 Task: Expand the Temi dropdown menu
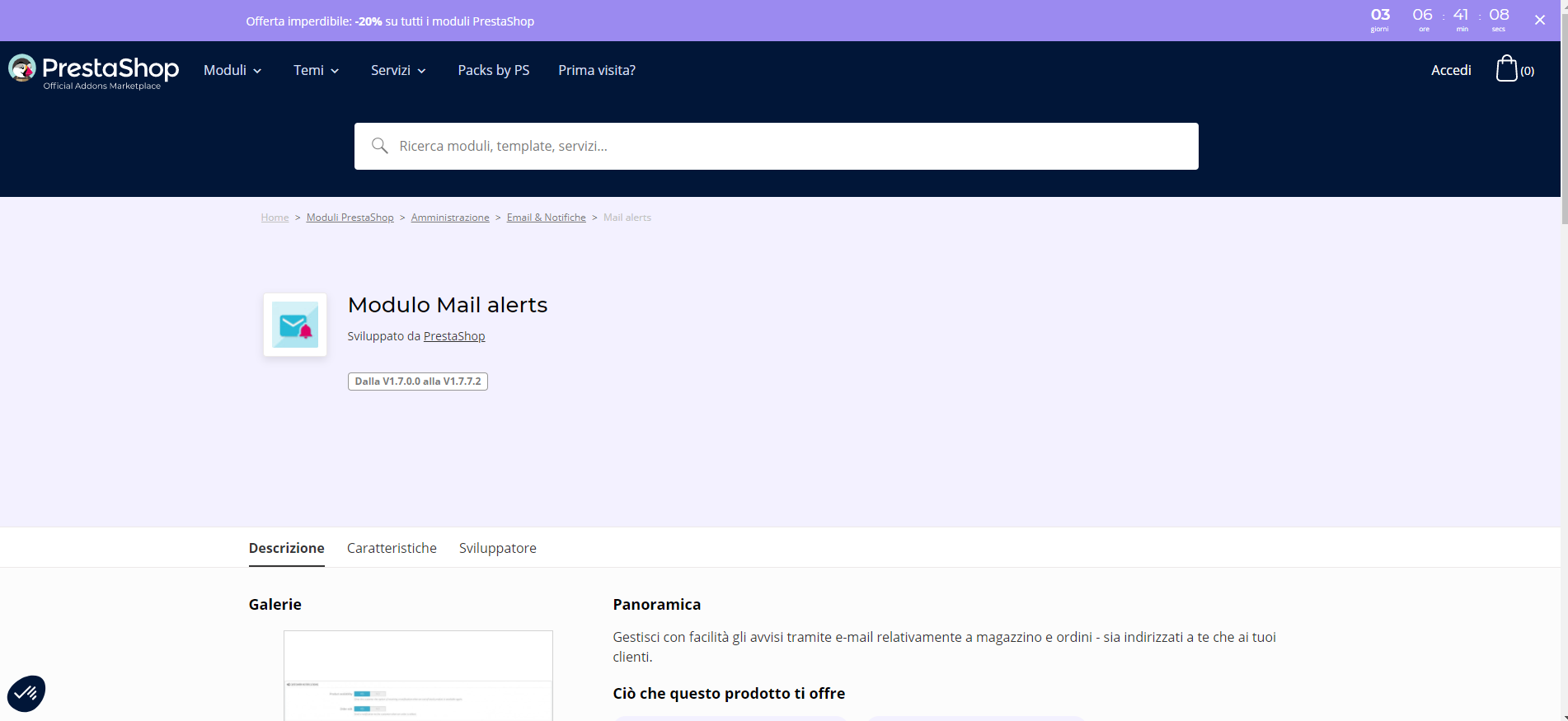click(317, 70)
